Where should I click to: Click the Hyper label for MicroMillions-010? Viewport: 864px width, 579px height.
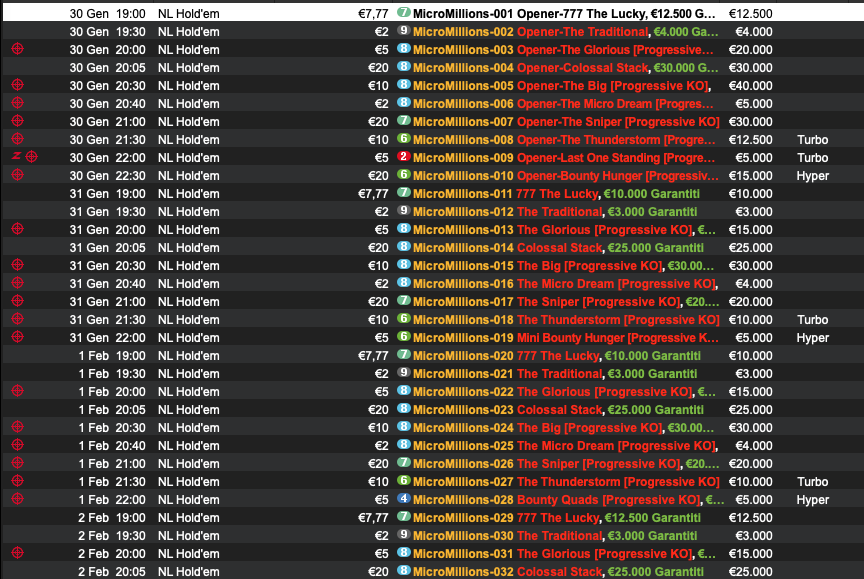pos(813,176)
